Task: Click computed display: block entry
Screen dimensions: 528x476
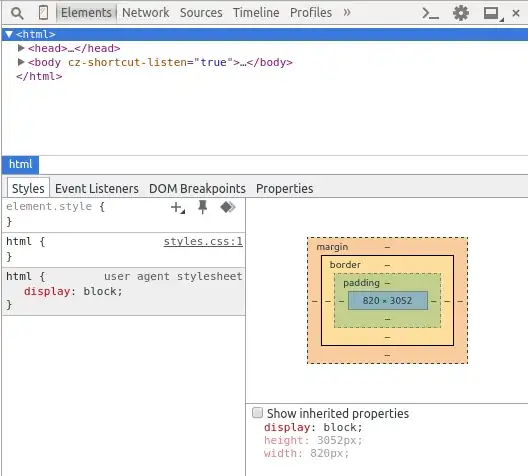Action: click(x=313, y=427)
